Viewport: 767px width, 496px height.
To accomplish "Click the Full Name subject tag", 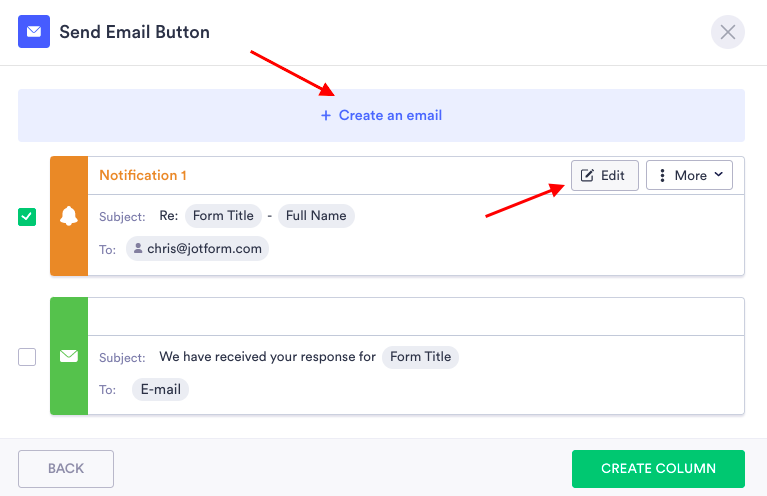I will point(316,215).
